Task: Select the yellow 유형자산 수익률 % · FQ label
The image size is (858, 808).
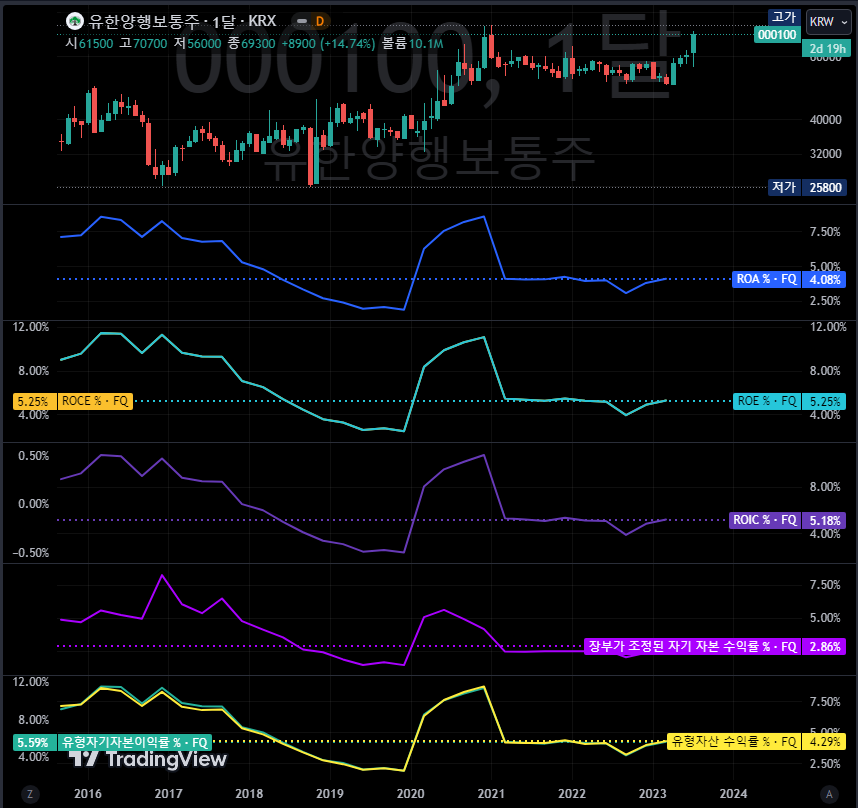Action: point(734,742)
